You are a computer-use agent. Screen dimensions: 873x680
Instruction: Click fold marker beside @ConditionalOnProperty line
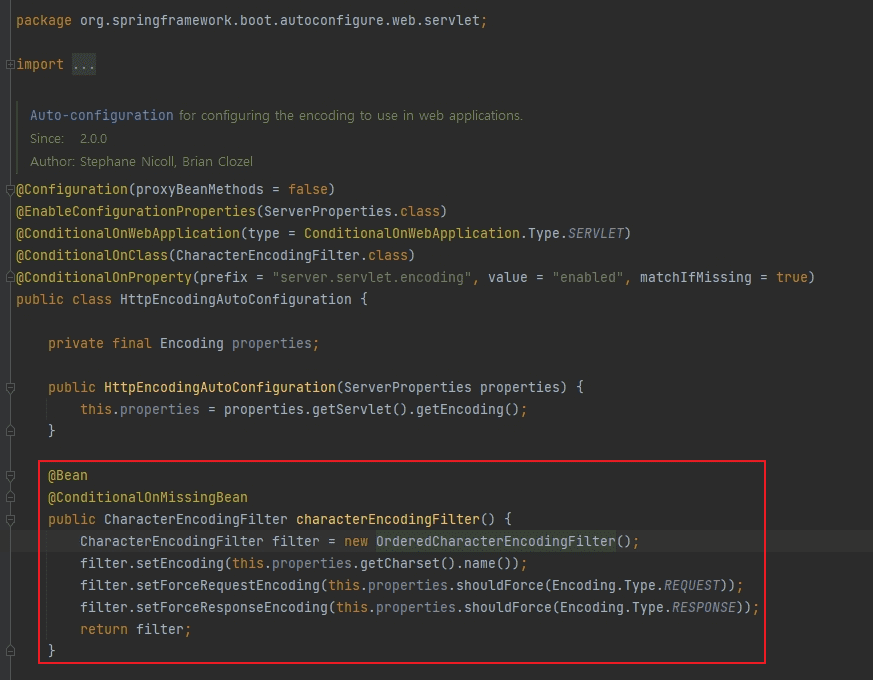coord(10,277)
